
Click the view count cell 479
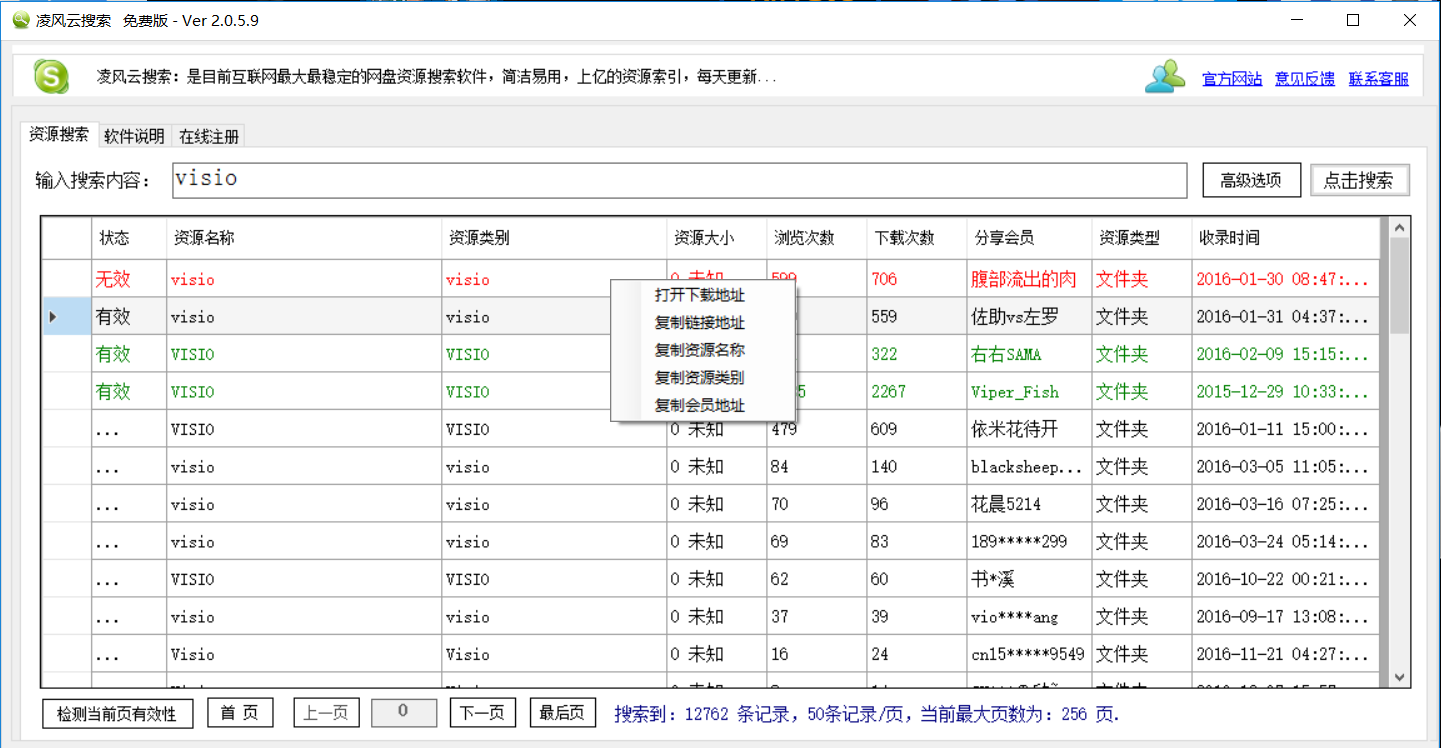816,429
